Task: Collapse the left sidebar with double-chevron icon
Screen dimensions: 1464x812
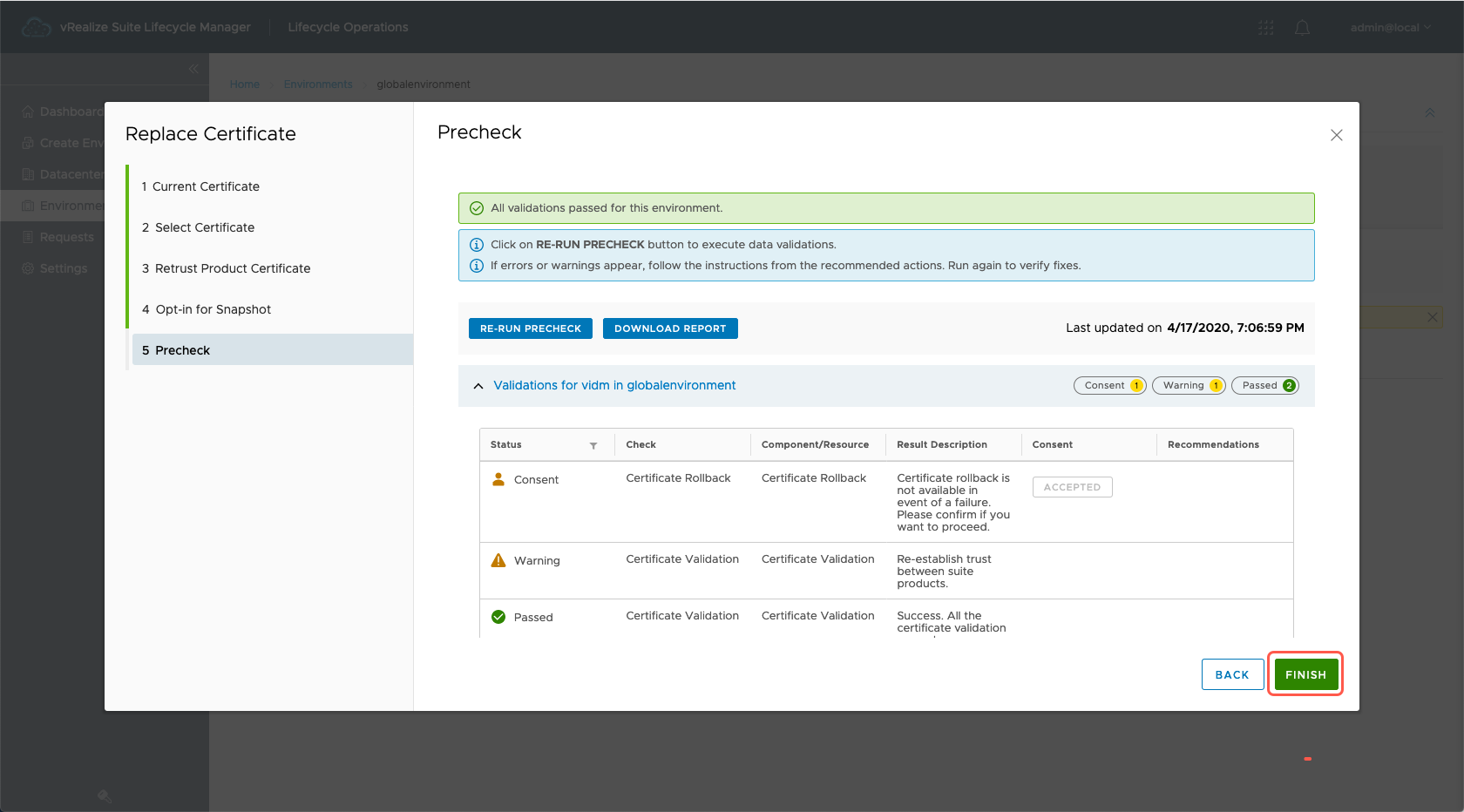Action: coord(193,69)
